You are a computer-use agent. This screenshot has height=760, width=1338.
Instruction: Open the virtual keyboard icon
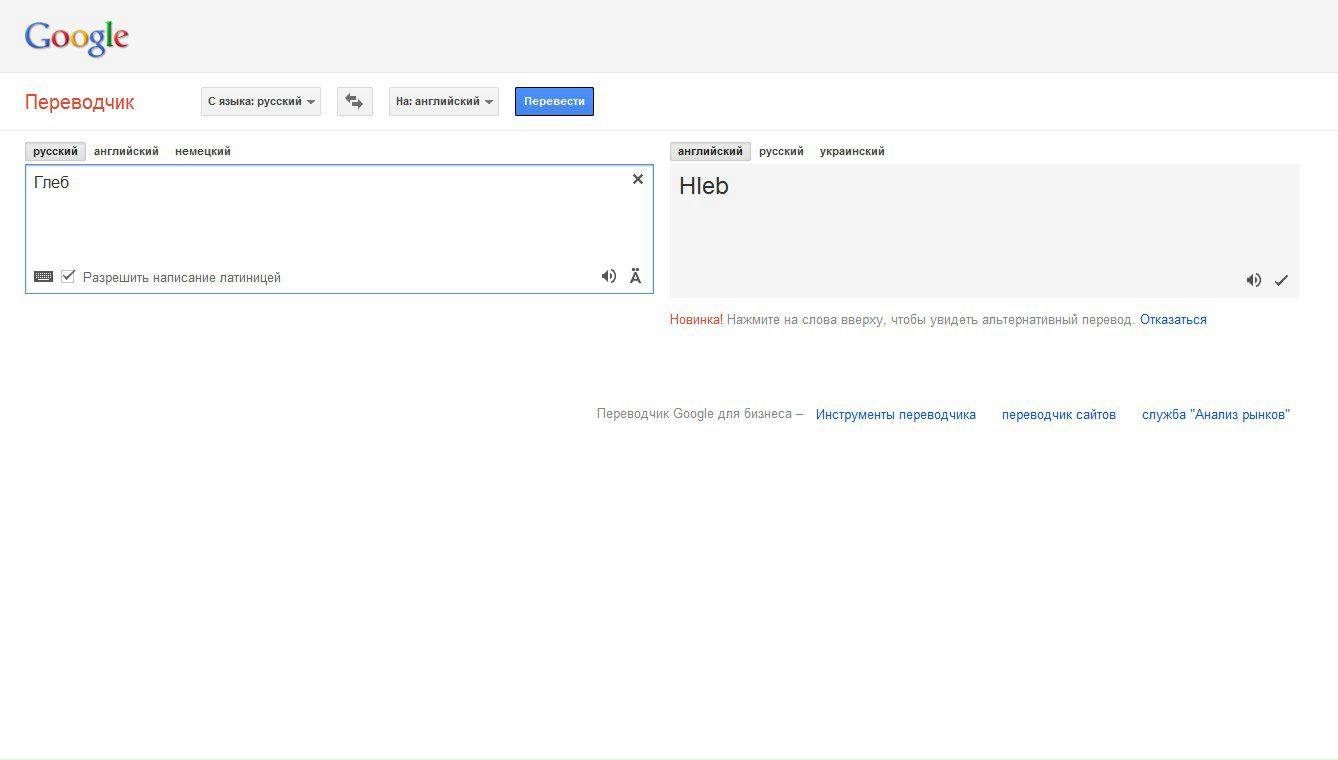pos(43,277)
